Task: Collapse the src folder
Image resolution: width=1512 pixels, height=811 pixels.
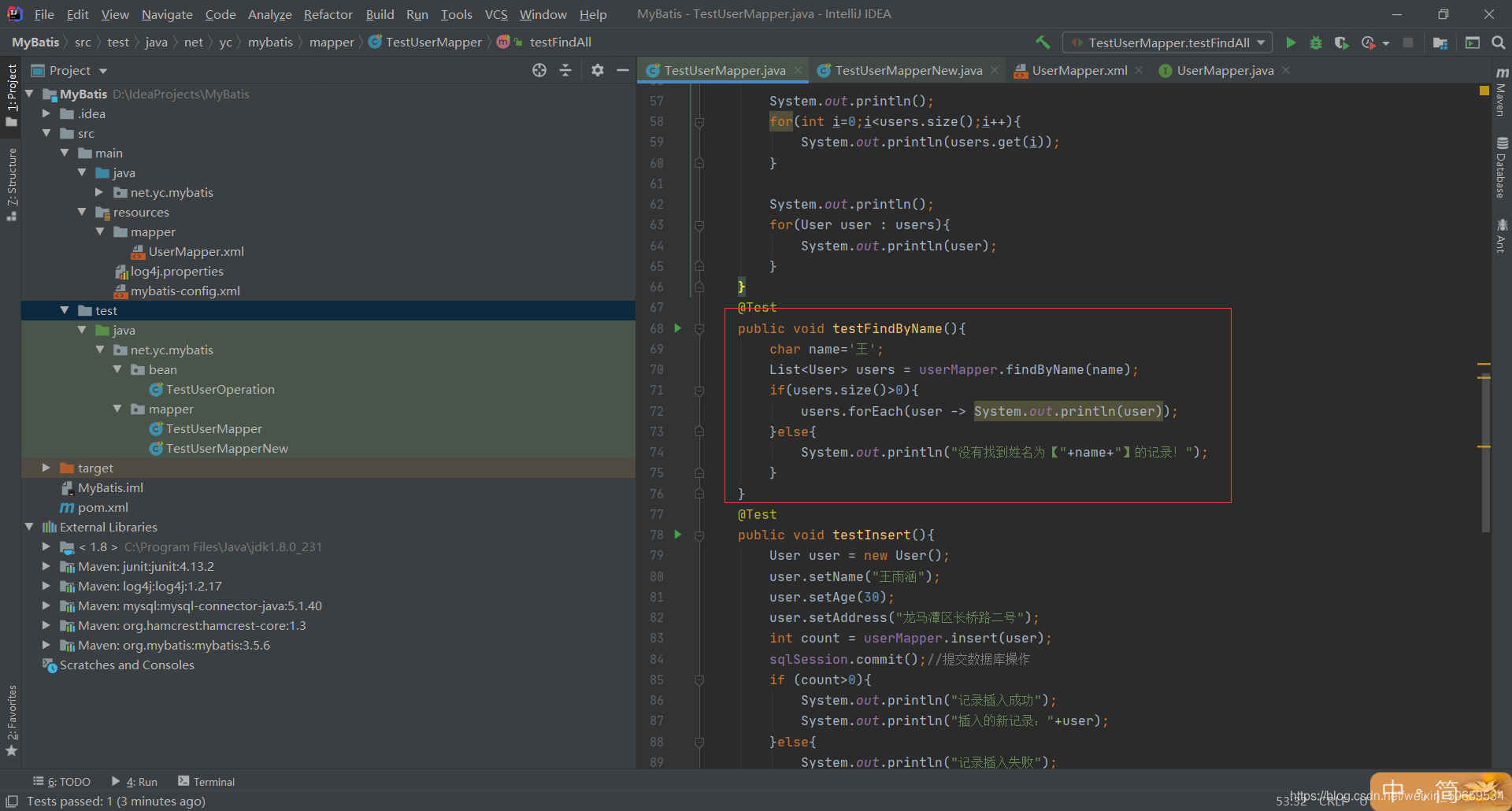Action: [46, 133]
